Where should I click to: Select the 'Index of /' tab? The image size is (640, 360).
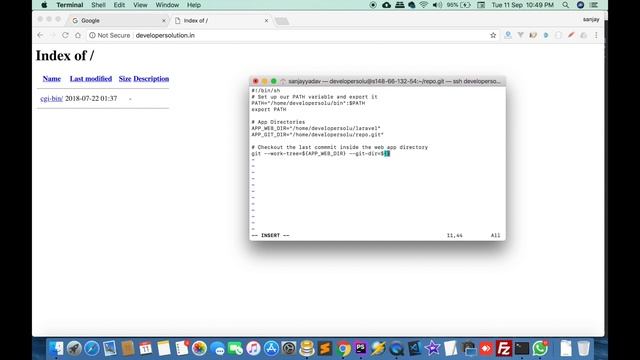220,20
